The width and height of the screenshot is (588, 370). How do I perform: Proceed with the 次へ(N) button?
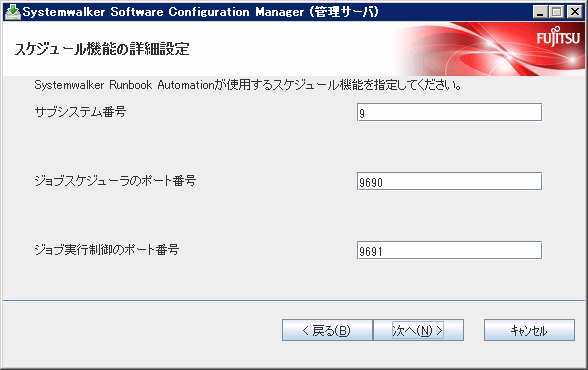[418, 330]
